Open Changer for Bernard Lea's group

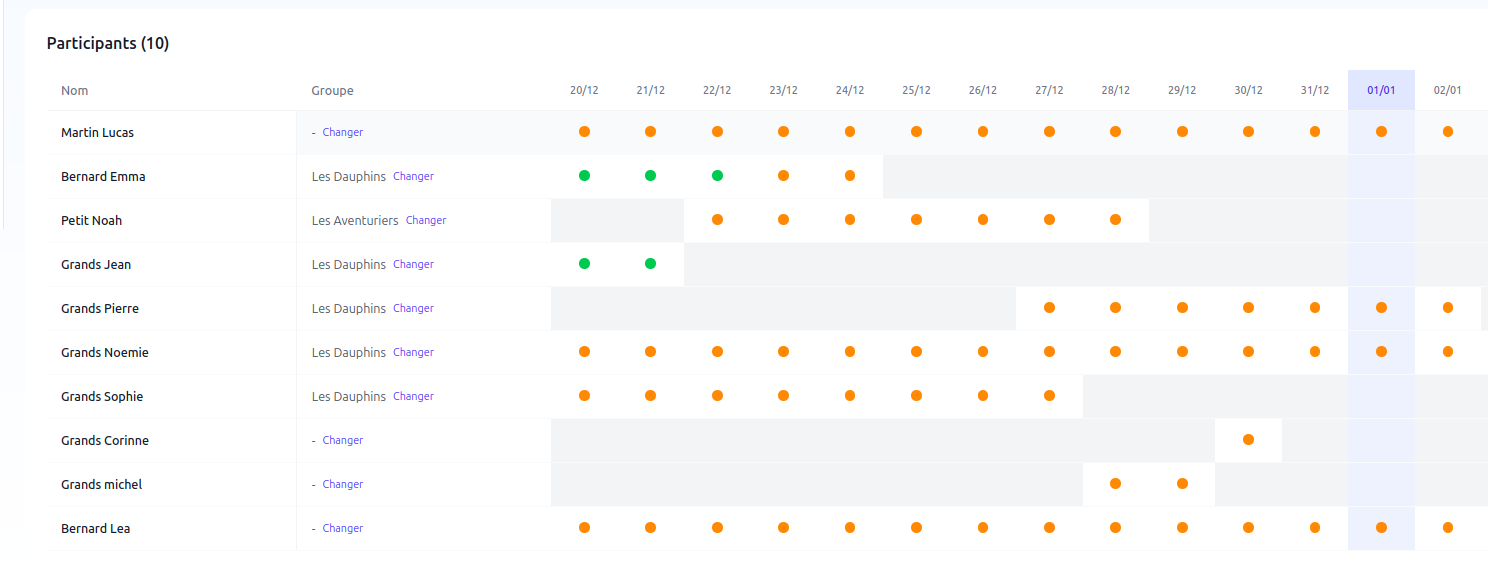(x=342, y=528)
